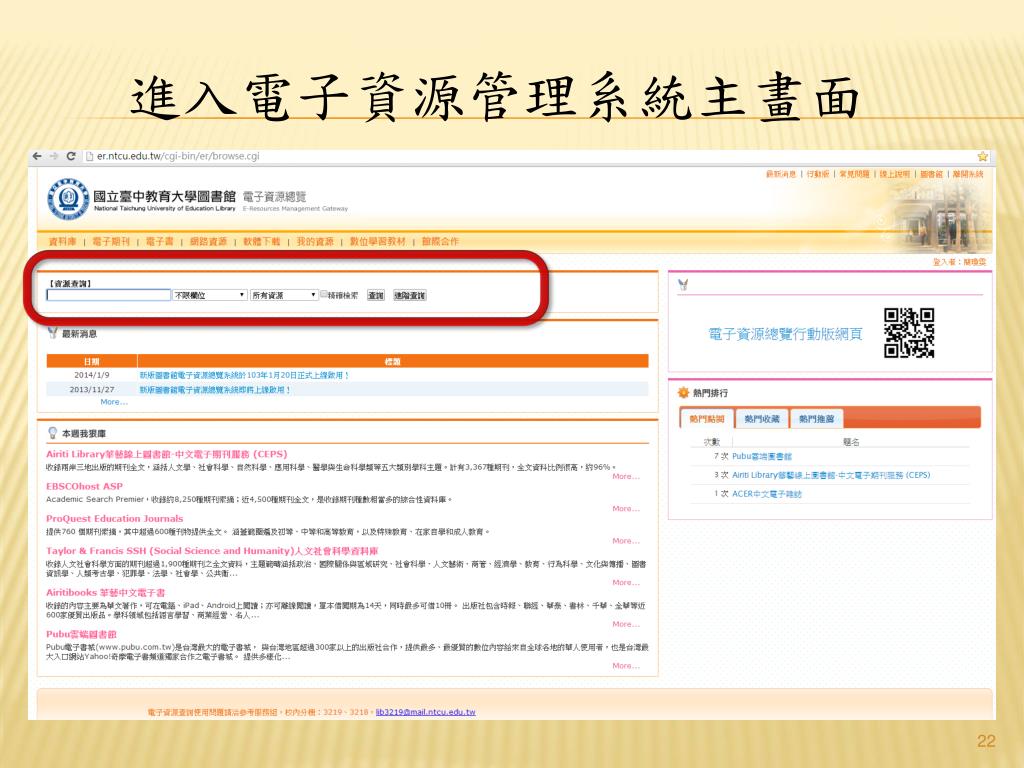Open Airiti Library CEPS database link
Viewport: 1024px width, 768px height.
coord(167,454)
